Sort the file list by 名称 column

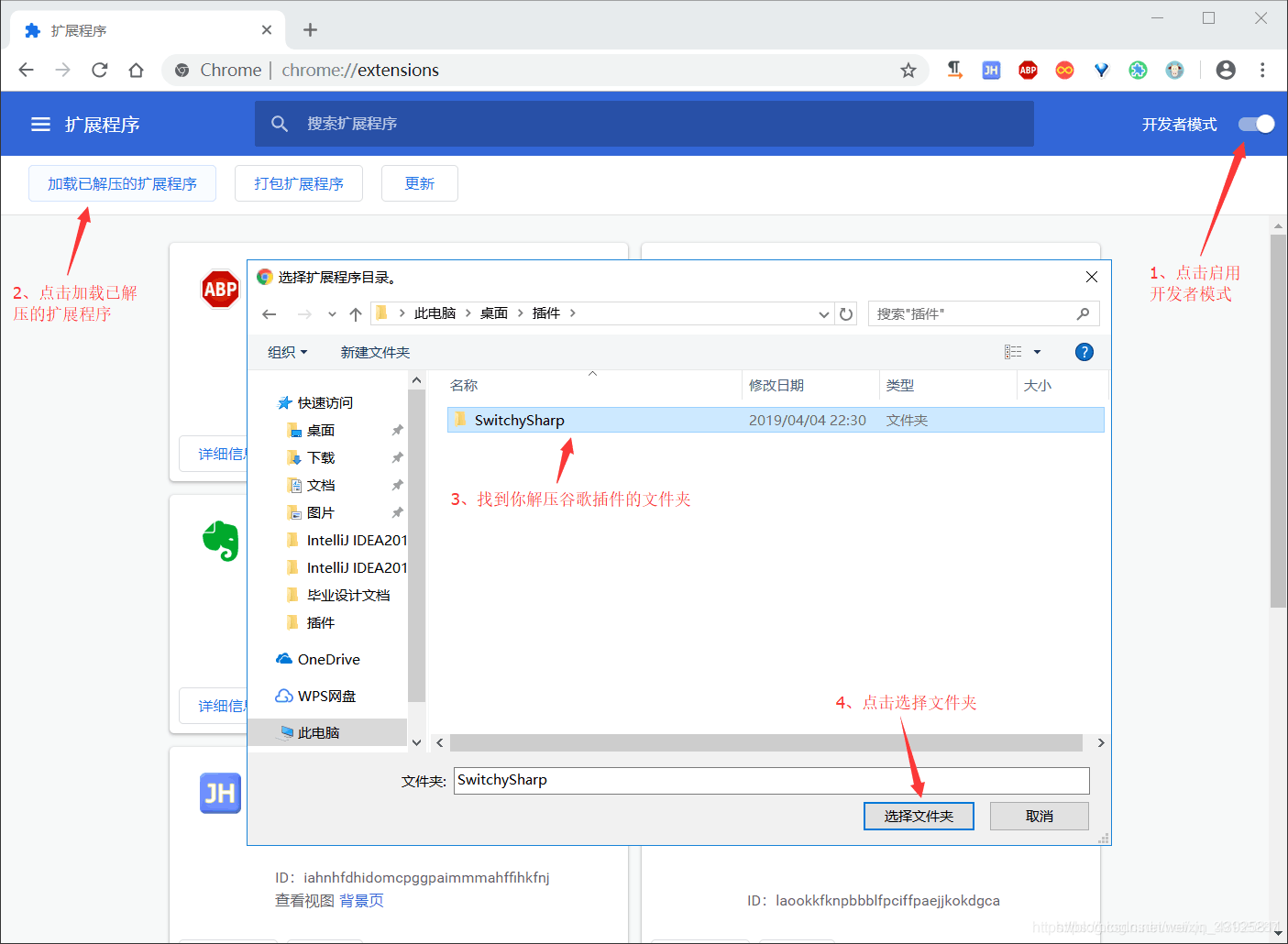(592, 386)
